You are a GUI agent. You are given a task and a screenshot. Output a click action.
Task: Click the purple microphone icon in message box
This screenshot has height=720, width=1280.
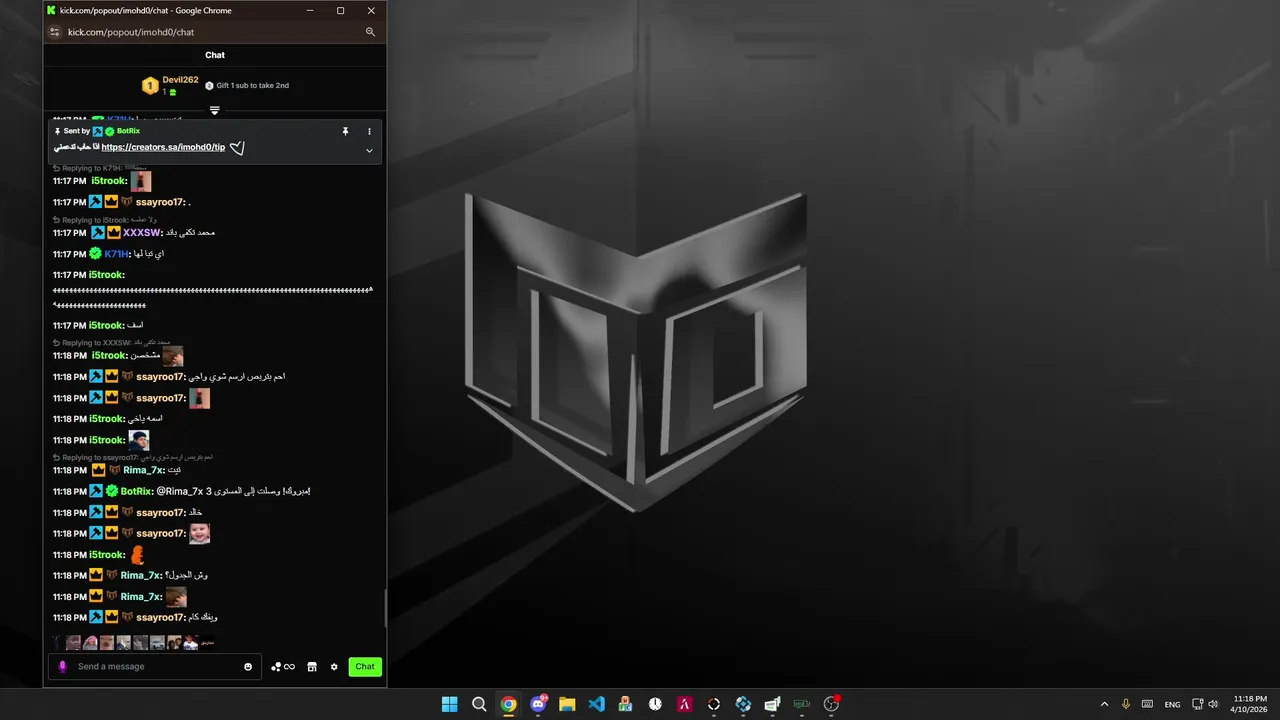click(x=62, y=667)
